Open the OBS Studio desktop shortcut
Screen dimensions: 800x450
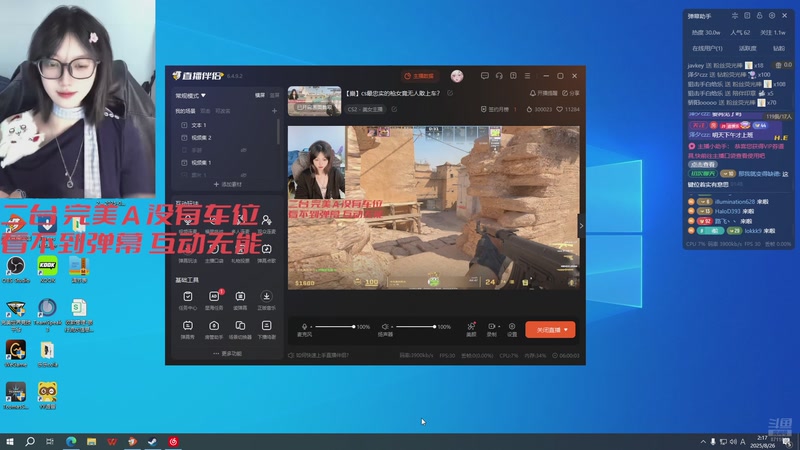pos(16,269)
